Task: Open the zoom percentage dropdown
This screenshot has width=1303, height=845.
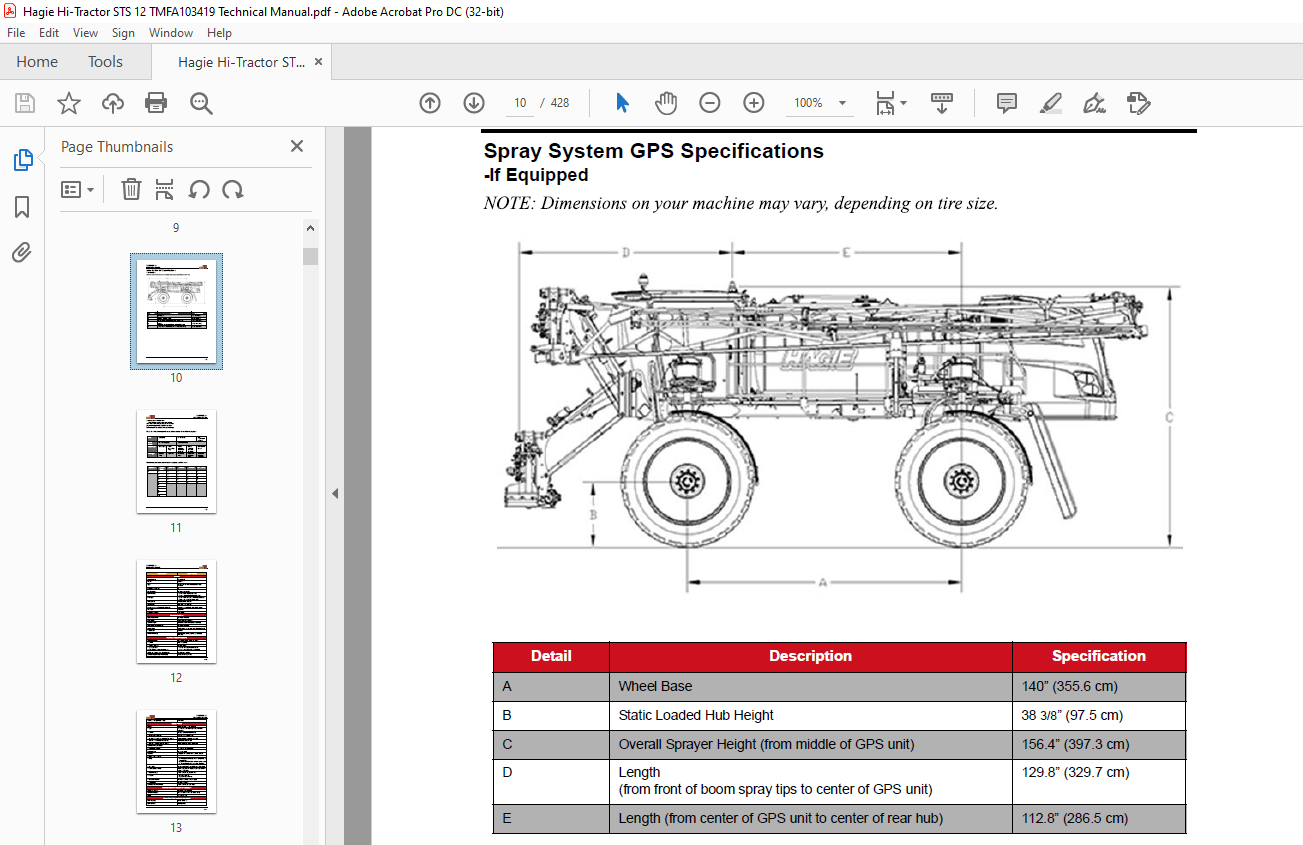Action: pyautogui.click(x=842, y=103)
